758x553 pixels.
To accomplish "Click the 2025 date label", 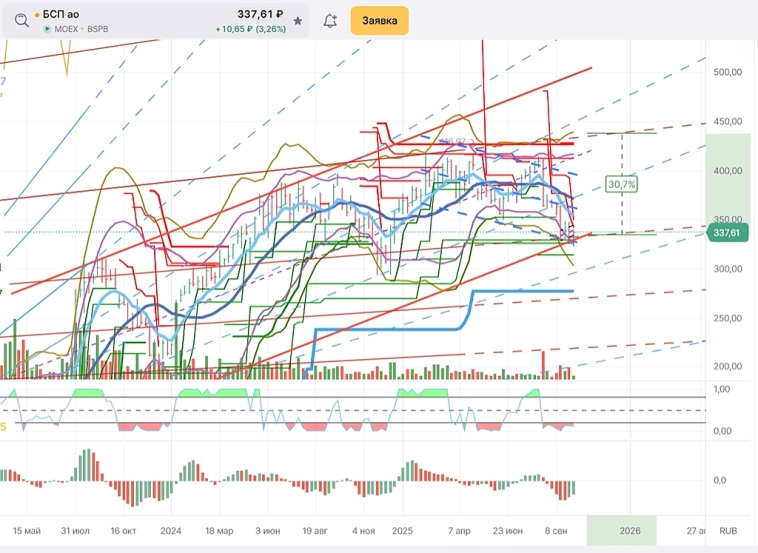I will [402, 531].
